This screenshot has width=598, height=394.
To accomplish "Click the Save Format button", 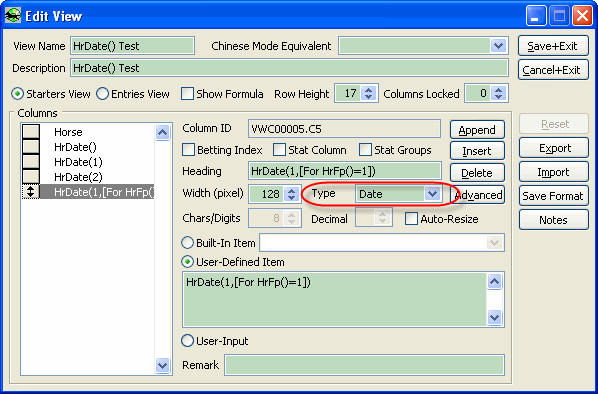I will click(x=554, y=196).
